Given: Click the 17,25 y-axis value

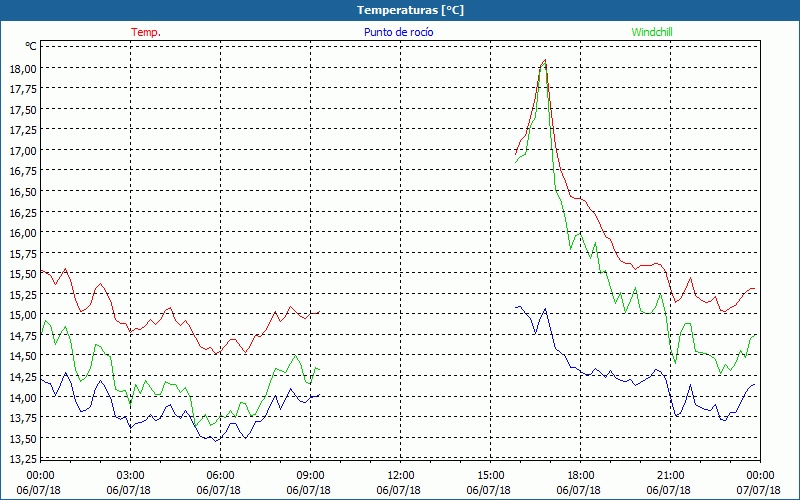Looking at the screenshot, I should 23,130.
